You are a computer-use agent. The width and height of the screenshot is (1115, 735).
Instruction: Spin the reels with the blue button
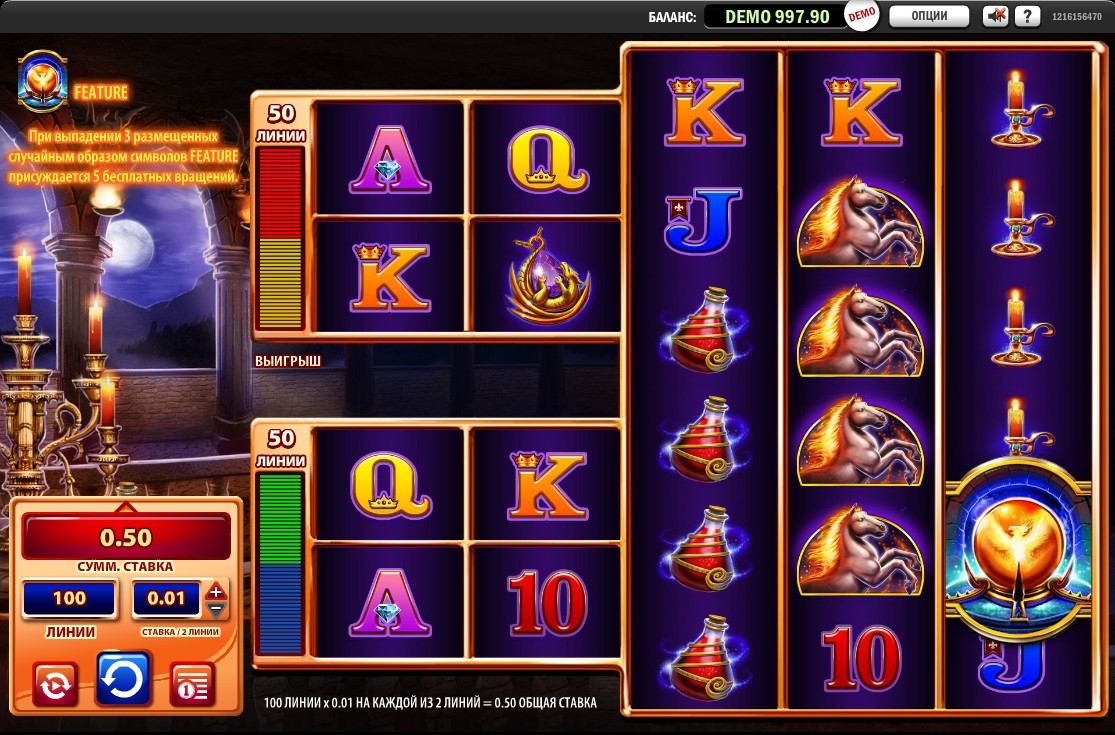click(123, 678)
